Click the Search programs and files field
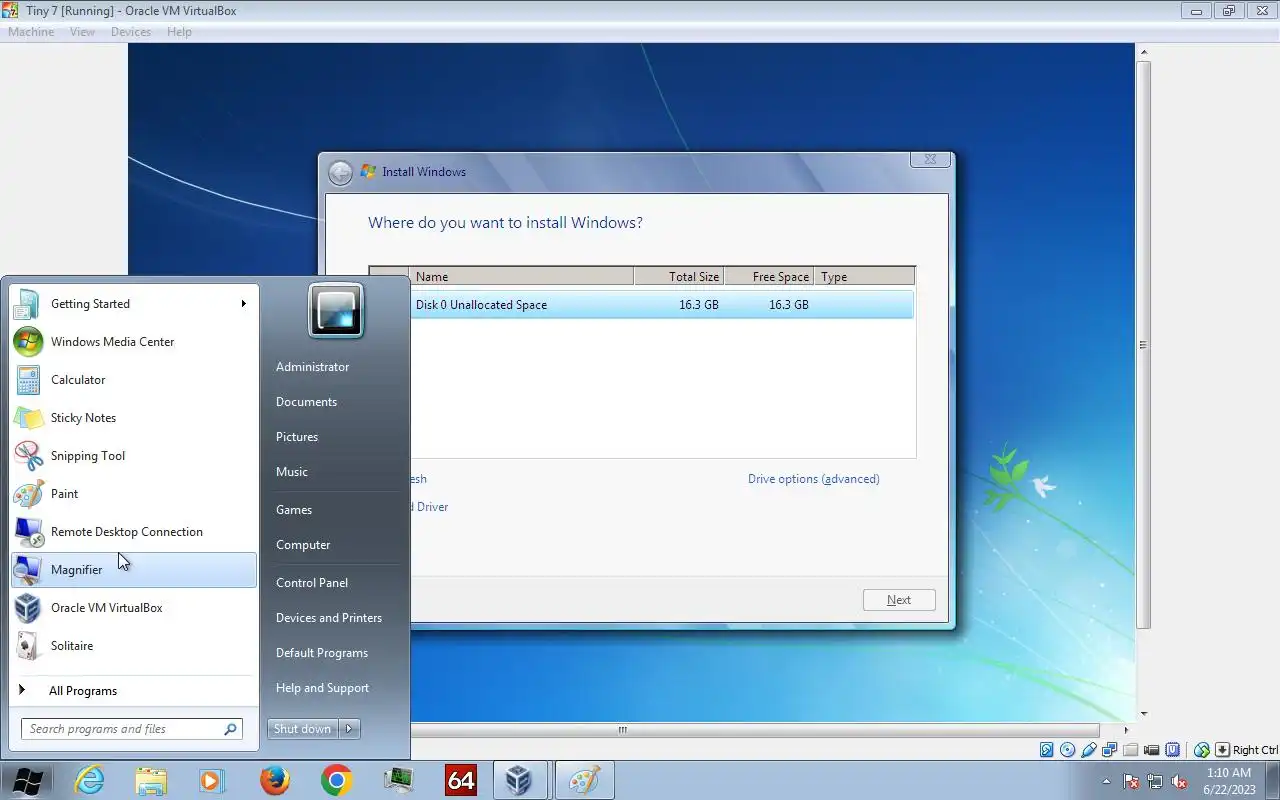1280x800 pixels. point(132,729)
